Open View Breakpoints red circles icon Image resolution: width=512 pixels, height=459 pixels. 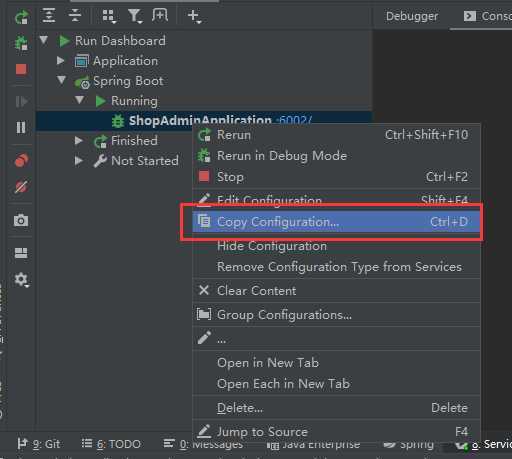21,160
